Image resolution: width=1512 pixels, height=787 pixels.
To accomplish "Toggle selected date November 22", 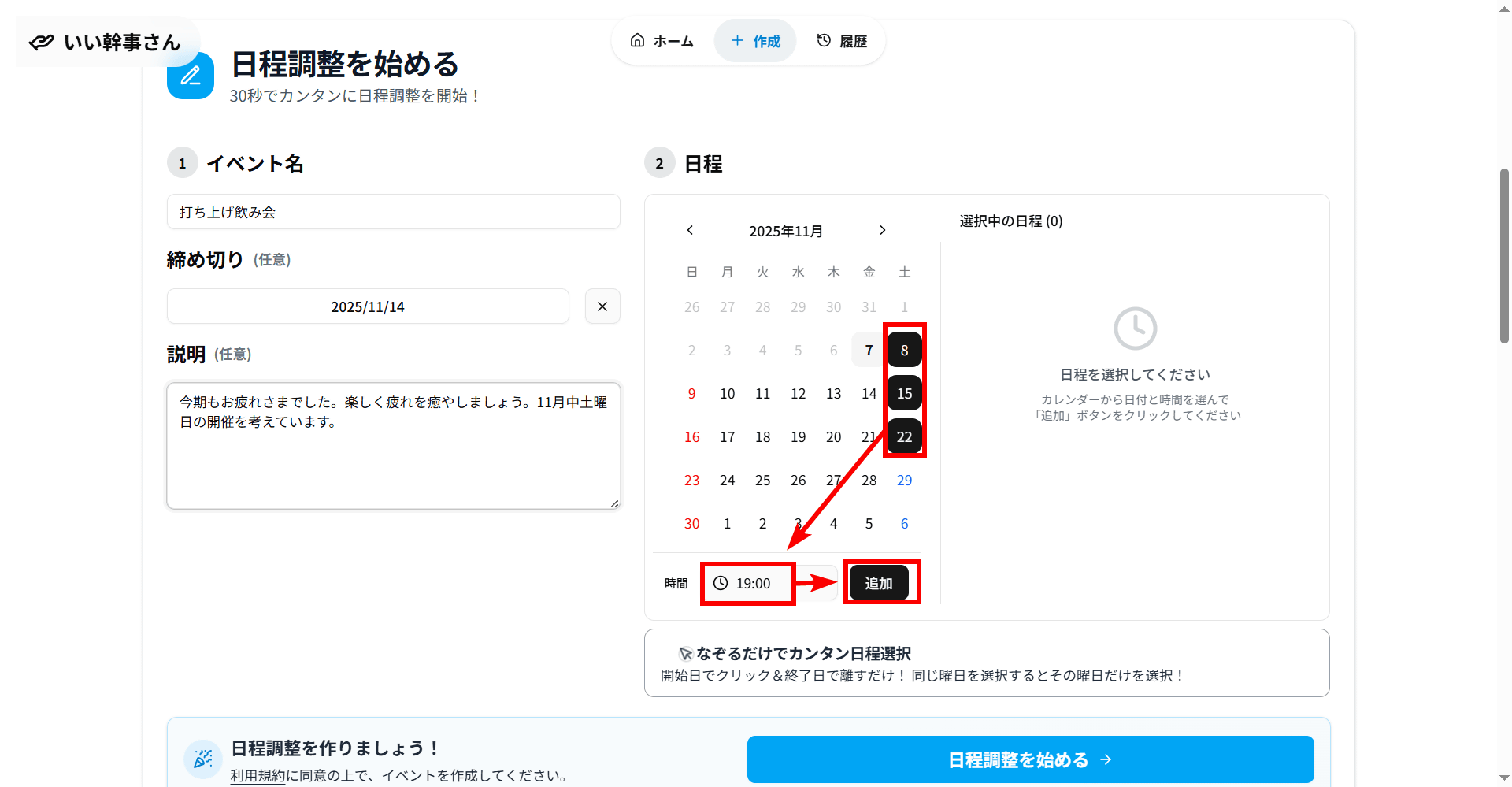I will tap(904, 436).
